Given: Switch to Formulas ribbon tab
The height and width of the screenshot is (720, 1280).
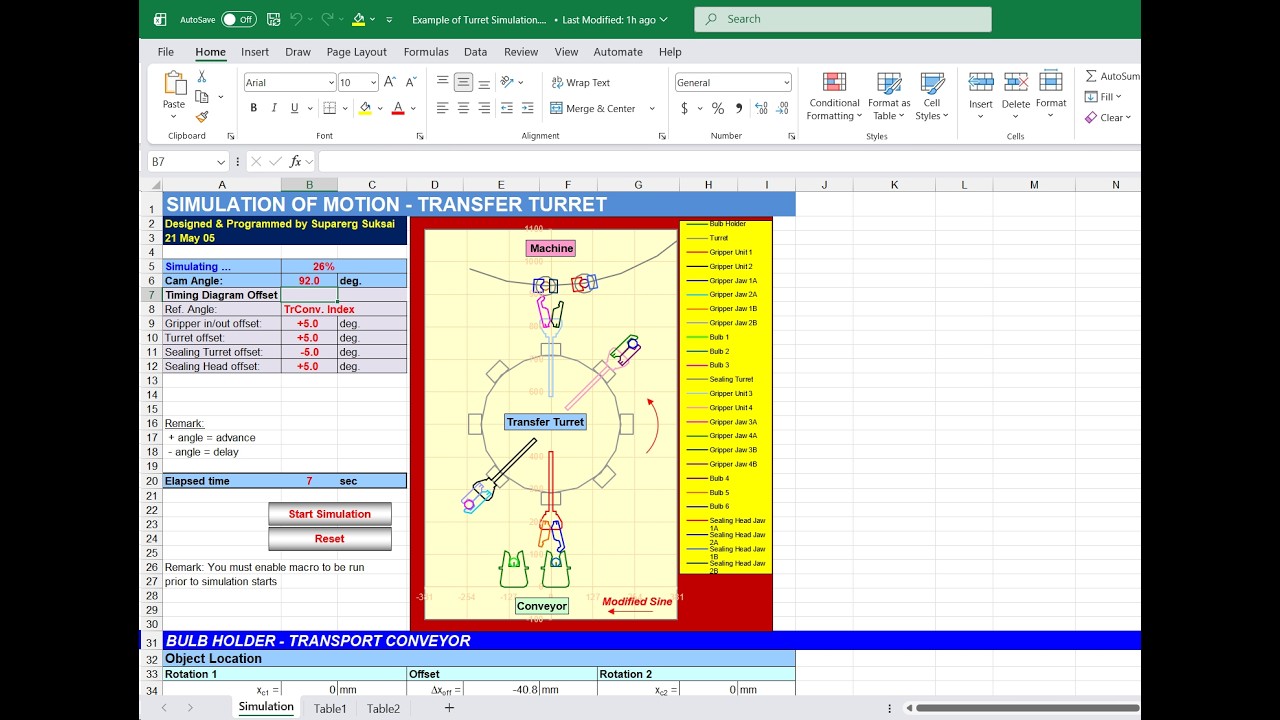Looking at the screenshot, I should click(x=426, y=52).
